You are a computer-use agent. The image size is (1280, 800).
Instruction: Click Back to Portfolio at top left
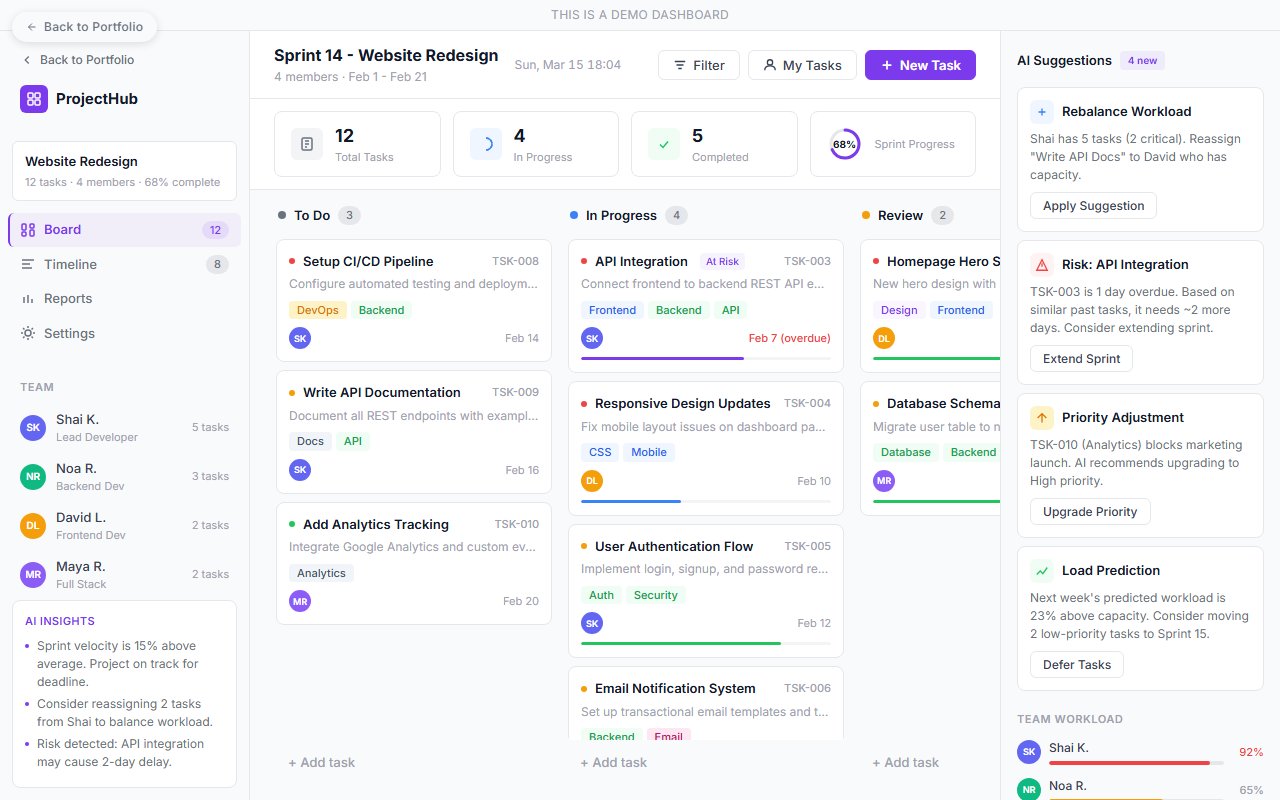[x=84, y=27]
